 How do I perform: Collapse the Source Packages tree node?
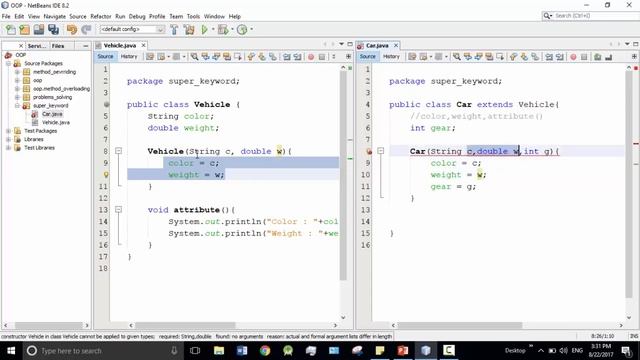tap(9, 64)
